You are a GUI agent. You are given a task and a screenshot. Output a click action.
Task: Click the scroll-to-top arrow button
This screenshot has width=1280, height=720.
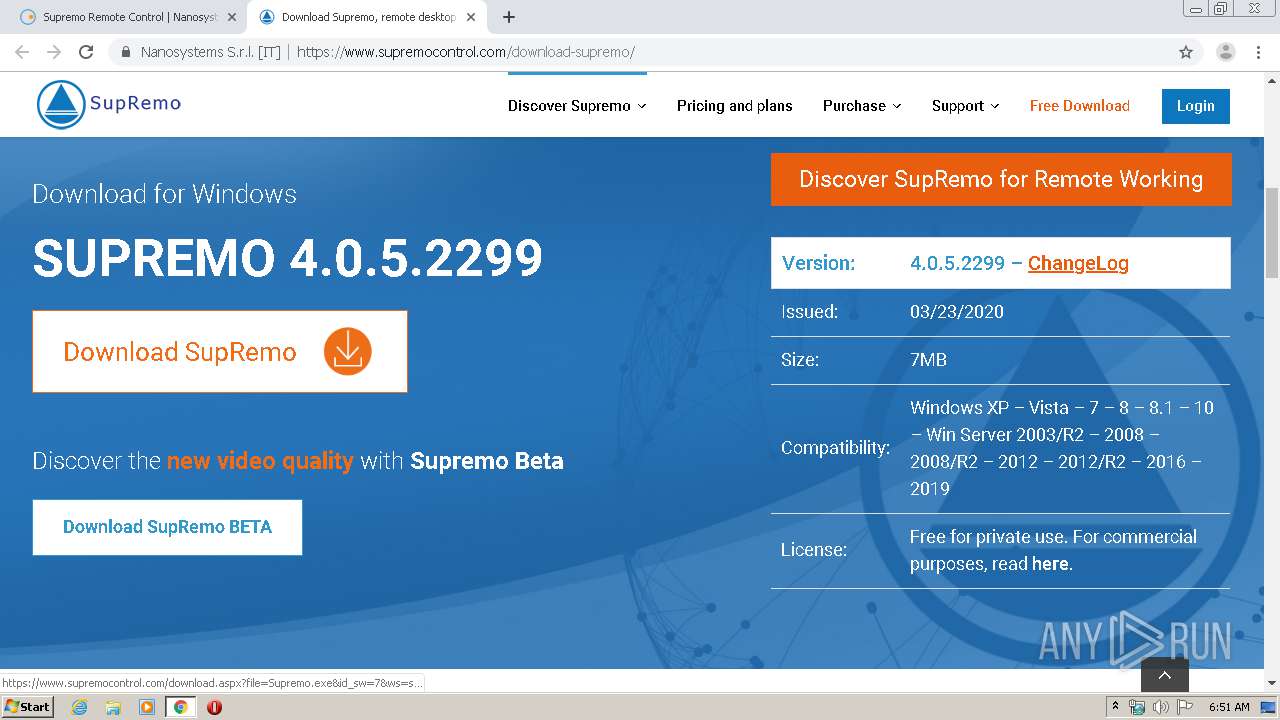(1165, 675)
